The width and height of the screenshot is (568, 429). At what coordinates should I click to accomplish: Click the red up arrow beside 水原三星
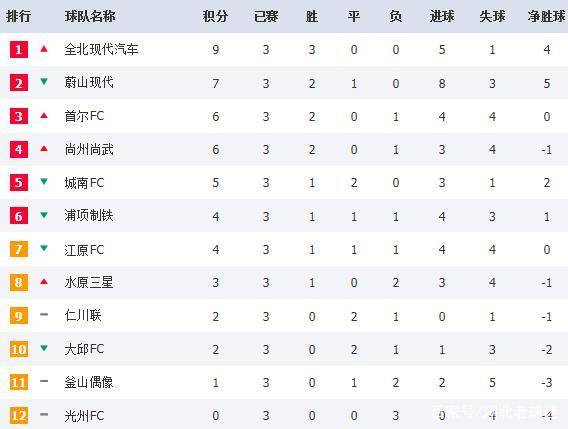(x=44, y=281)
